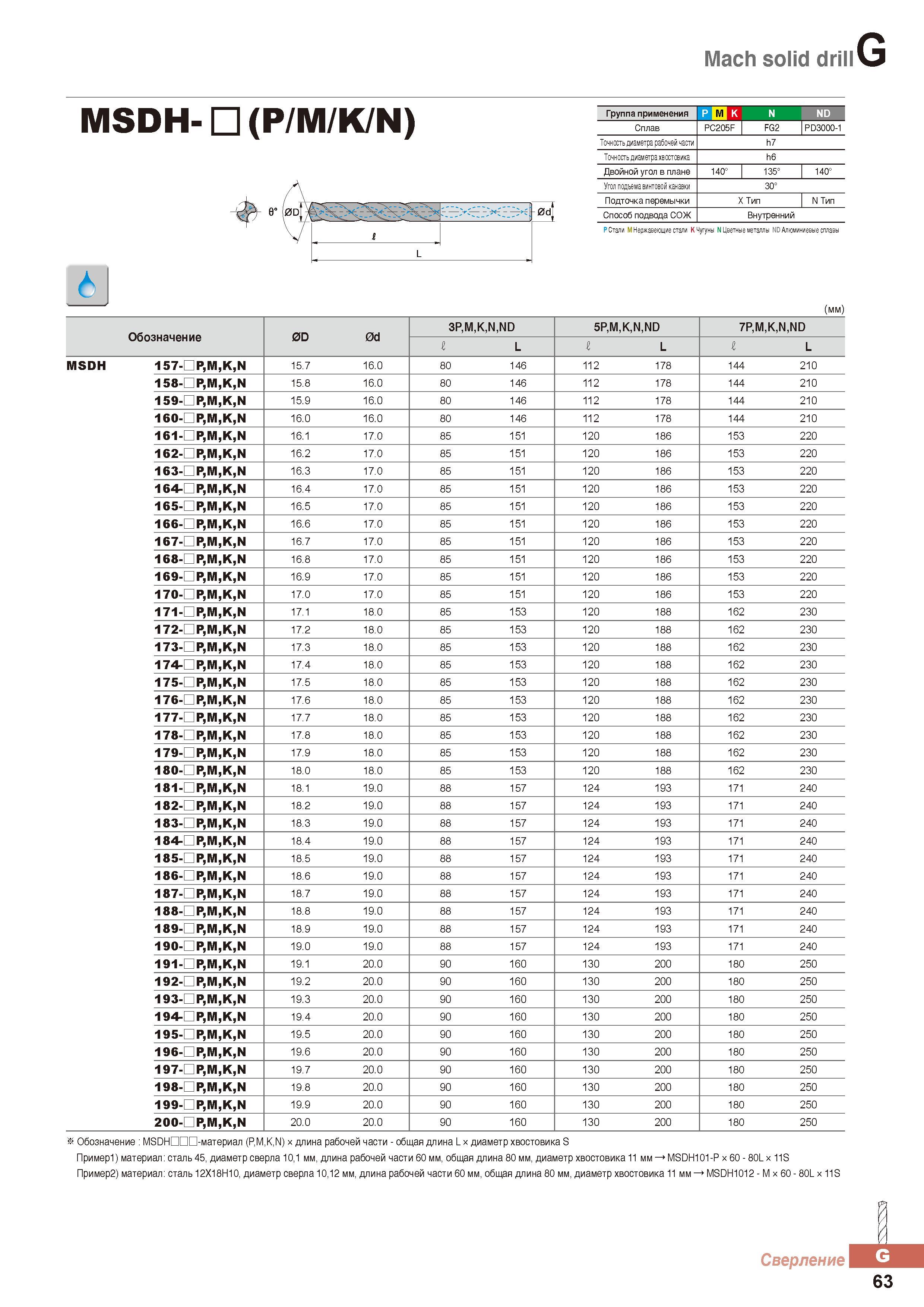Click the "5P,M,K,N,ND" column group header

tap(627, 327)
